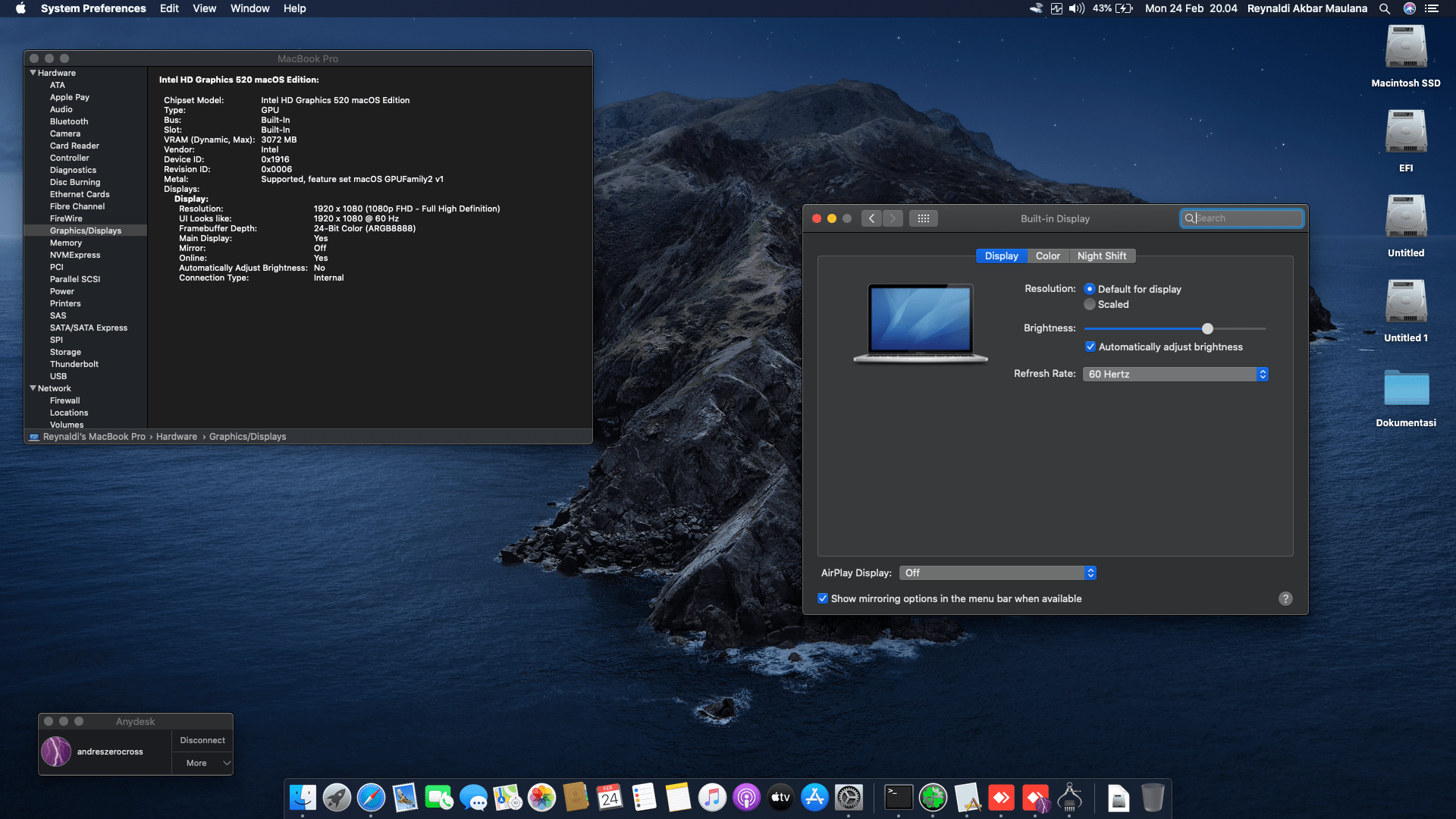Select the Scaled resolution option
Screen dimensions: 1456x819
1090,304
